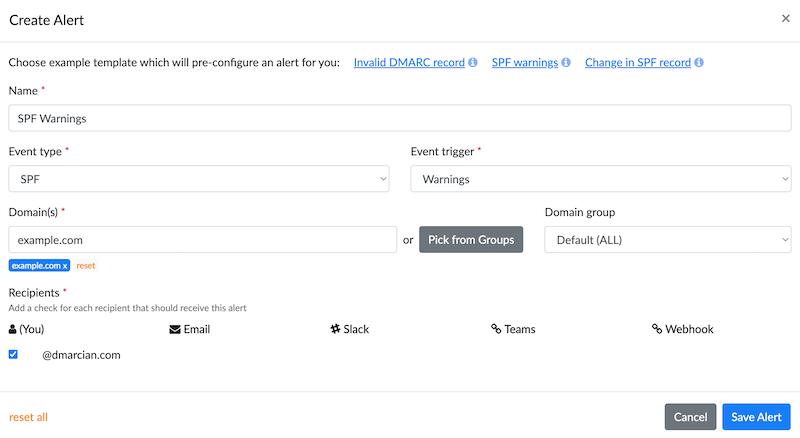The height and width of the screenshot is (438, 800).
Task: Open the Event trigger dropdown showing Warnings
Action: point(601,179)
